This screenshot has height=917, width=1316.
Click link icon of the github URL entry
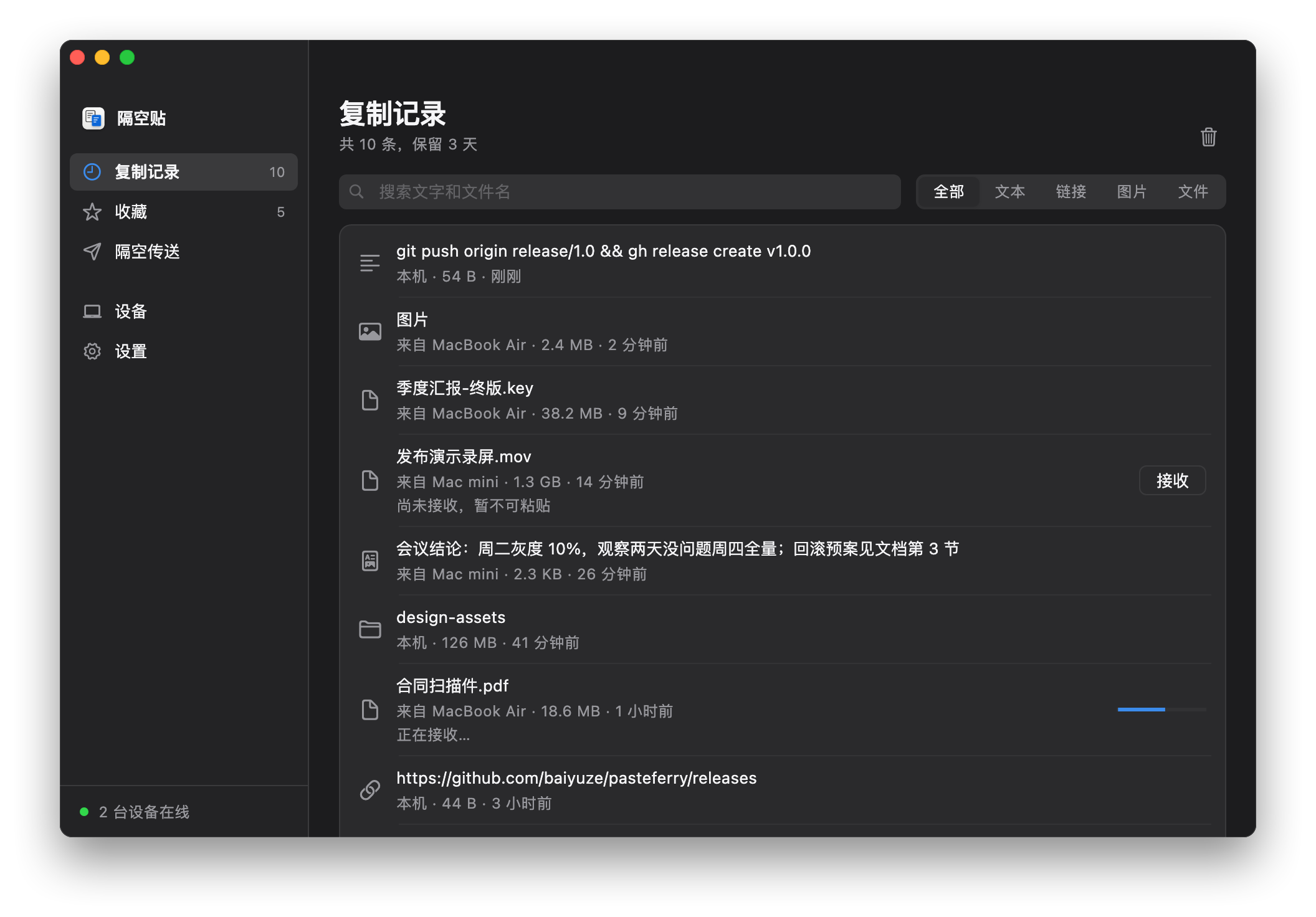pos(370,790)
